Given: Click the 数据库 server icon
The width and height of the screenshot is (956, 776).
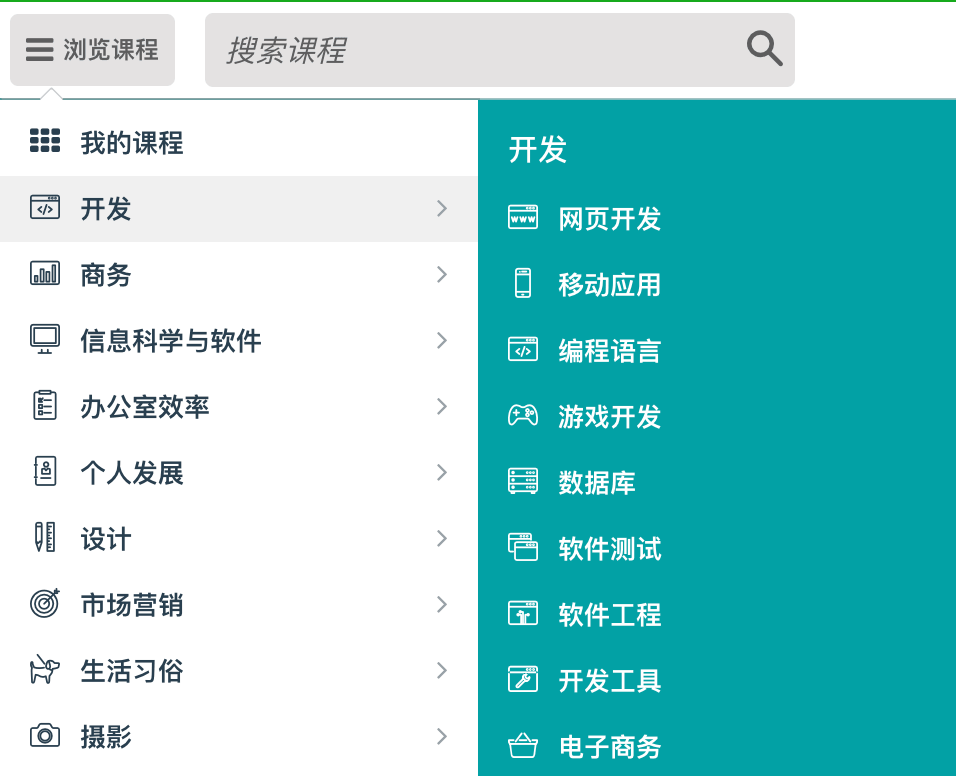Looking at the screenshot, I should point(523,481).
